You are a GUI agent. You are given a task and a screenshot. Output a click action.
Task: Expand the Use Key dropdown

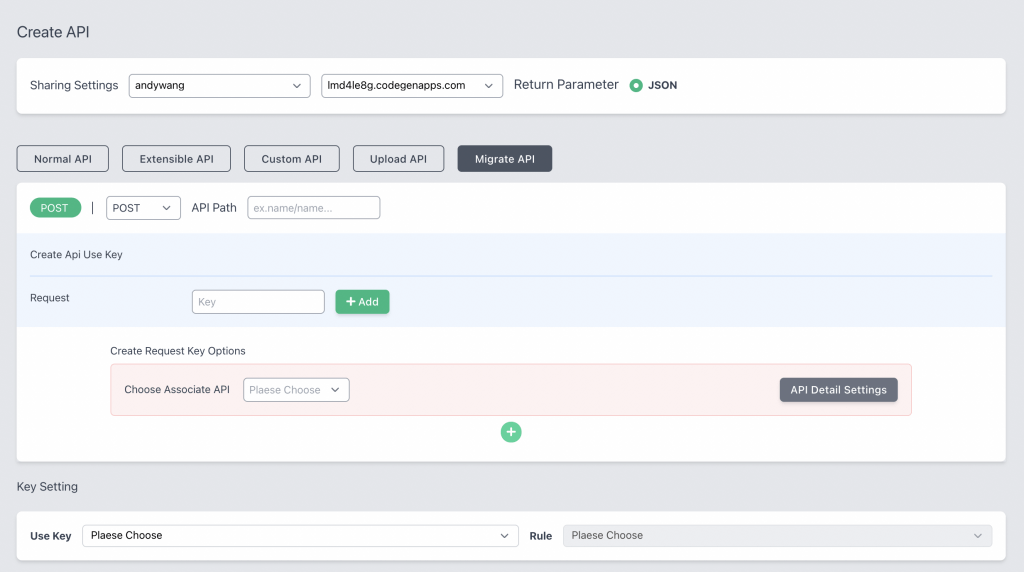(300, 536)
